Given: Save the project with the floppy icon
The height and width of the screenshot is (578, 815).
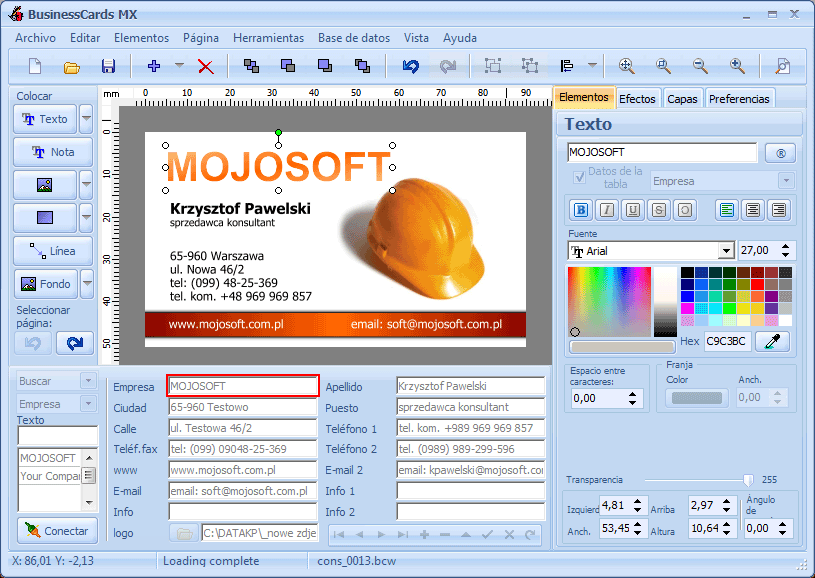Looking at the screenshot, I should point(108,66).
